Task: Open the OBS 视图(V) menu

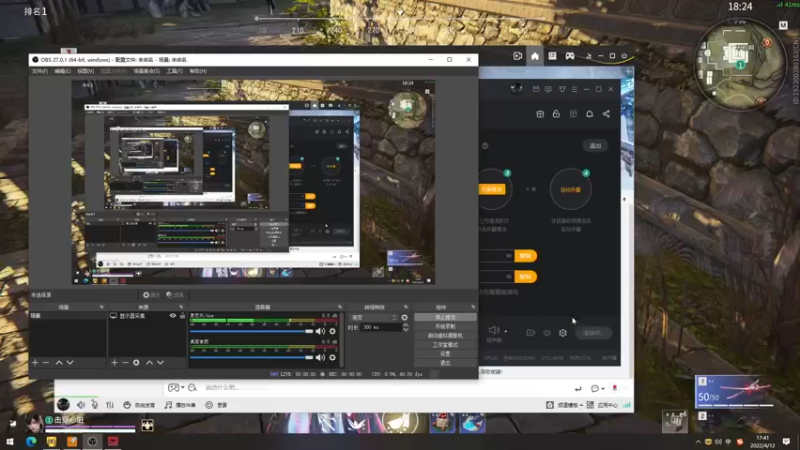Action: pos(85,71)
